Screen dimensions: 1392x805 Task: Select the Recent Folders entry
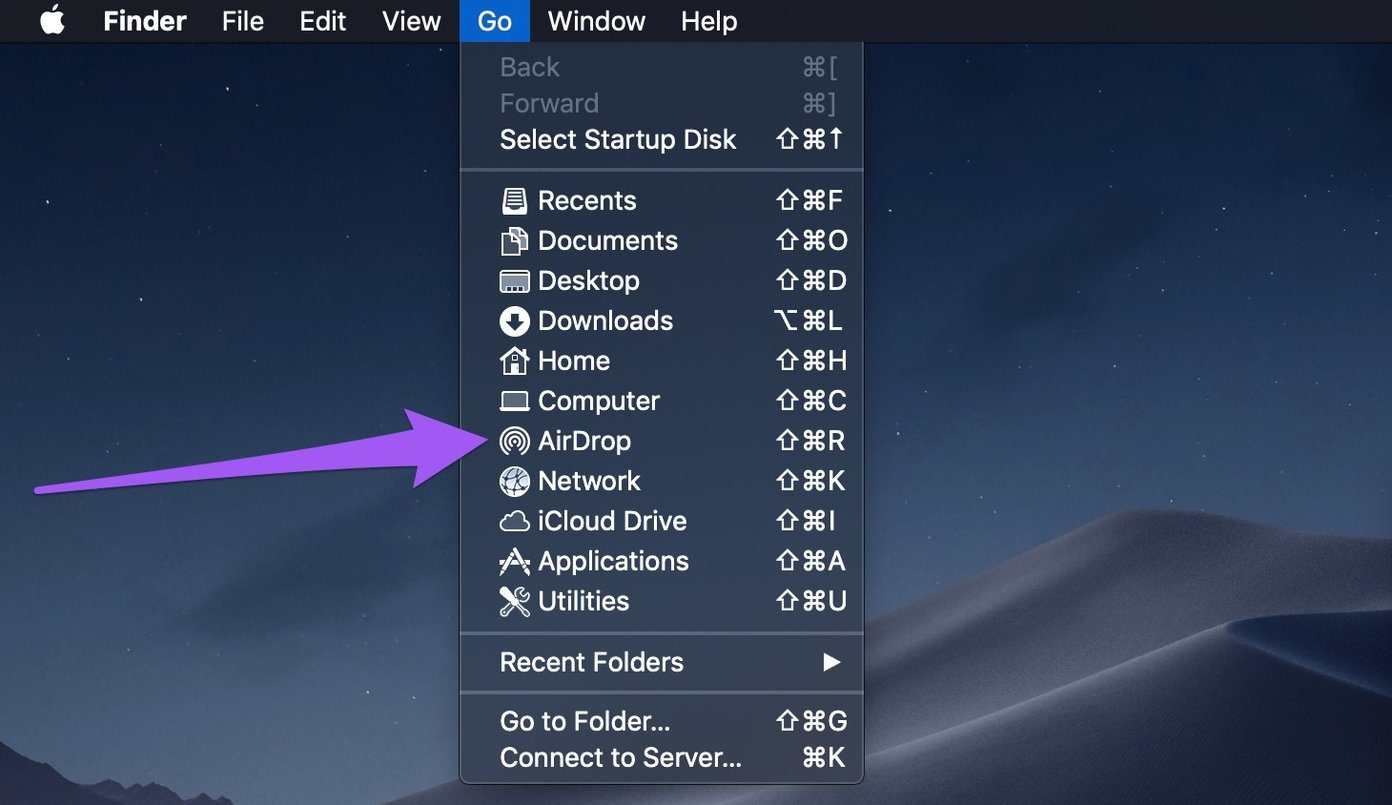click(661, 662)
